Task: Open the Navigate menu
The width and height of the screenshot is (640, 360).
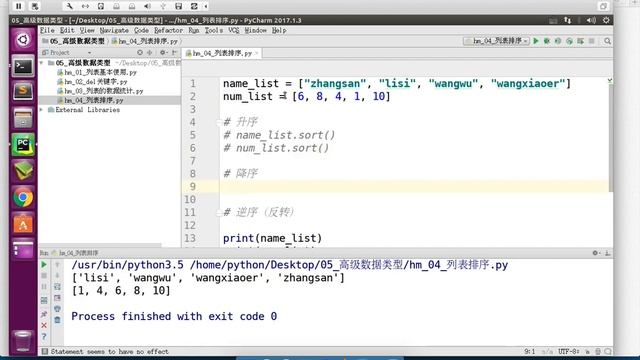Action: [114, 31]
